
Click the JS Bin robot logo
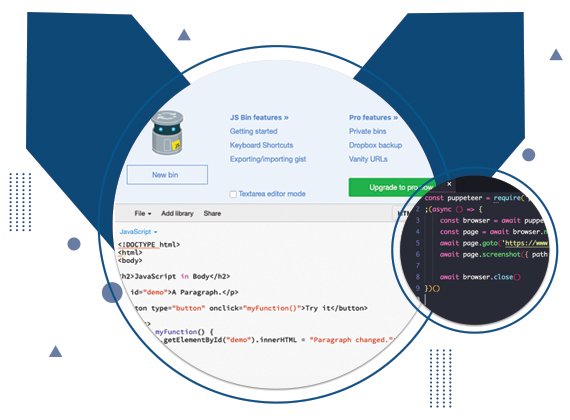168,133
